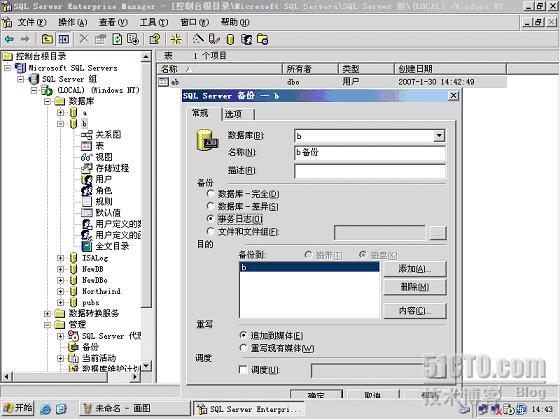The height and width of the screenshot is (420, 560).
Task: Click the Internet Explorer quick launch icon
Action: click(x=45, y=409)
